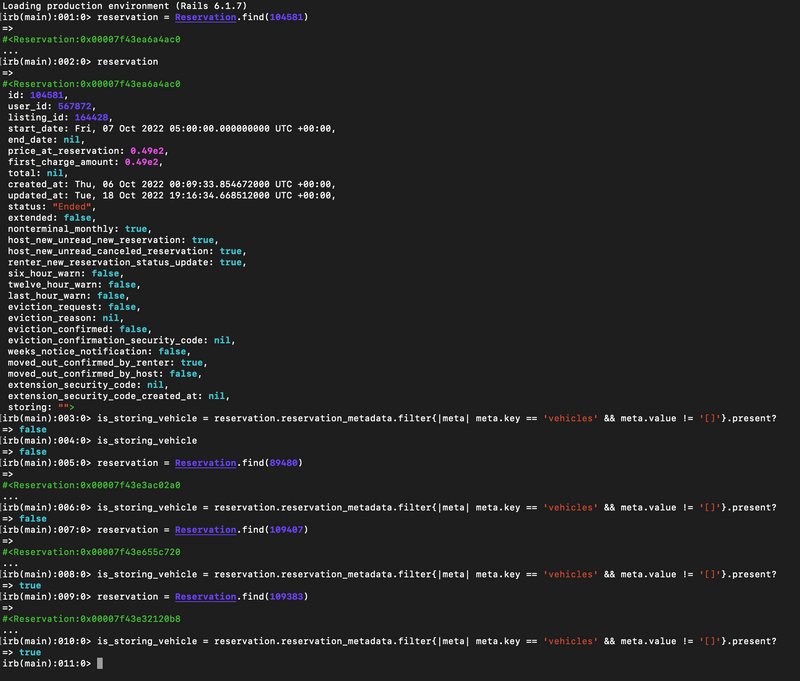The width and height of the screenshot is (800, 681).
Task: Click the word reservation at prompt 002
Action: pyautogui.click(x=128, y=62)
